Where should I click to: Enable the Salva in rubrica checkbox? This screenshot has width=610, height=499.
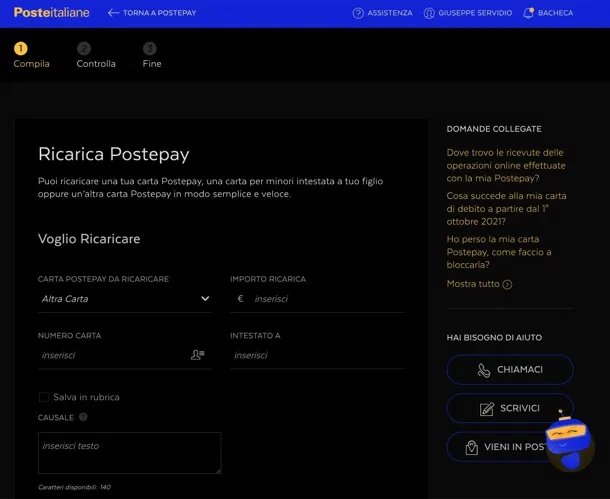pyautogui.click(x=44, y=397)
